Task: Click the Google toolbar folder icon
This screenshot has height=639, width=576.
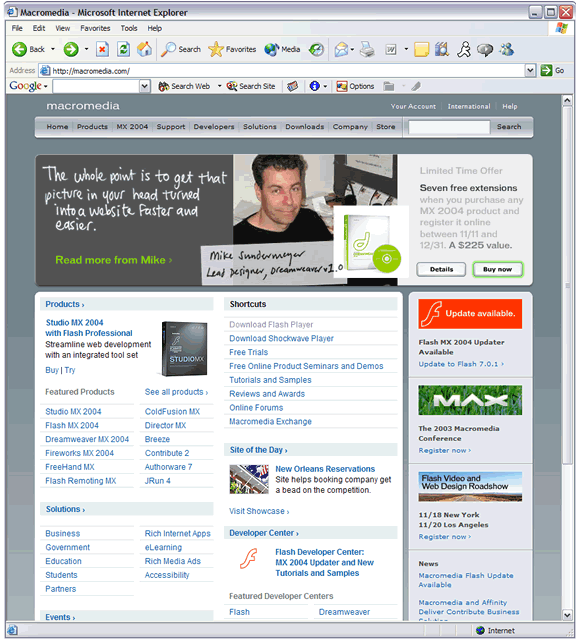Action: tap(388, 86)
